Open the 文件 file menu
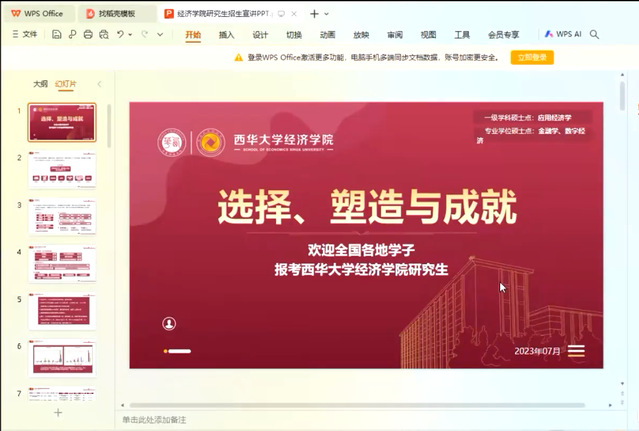Screen dimensions: 639x431 pyautogui.click(x=25, y=34)
